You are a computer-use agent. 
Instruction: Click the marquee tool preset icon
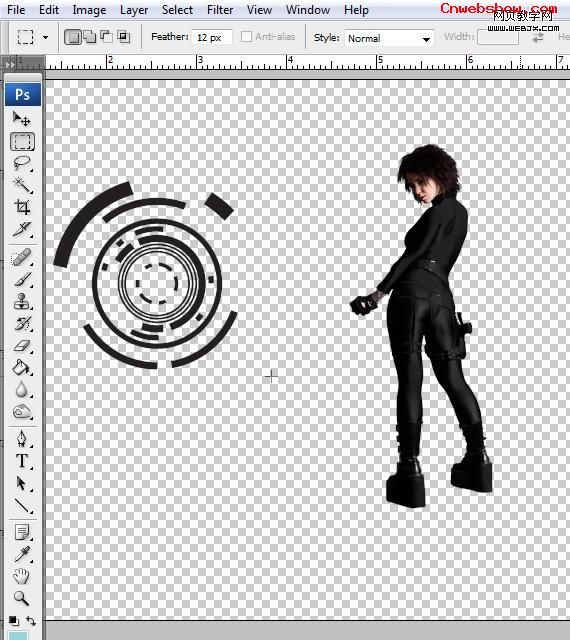[25, 37]
